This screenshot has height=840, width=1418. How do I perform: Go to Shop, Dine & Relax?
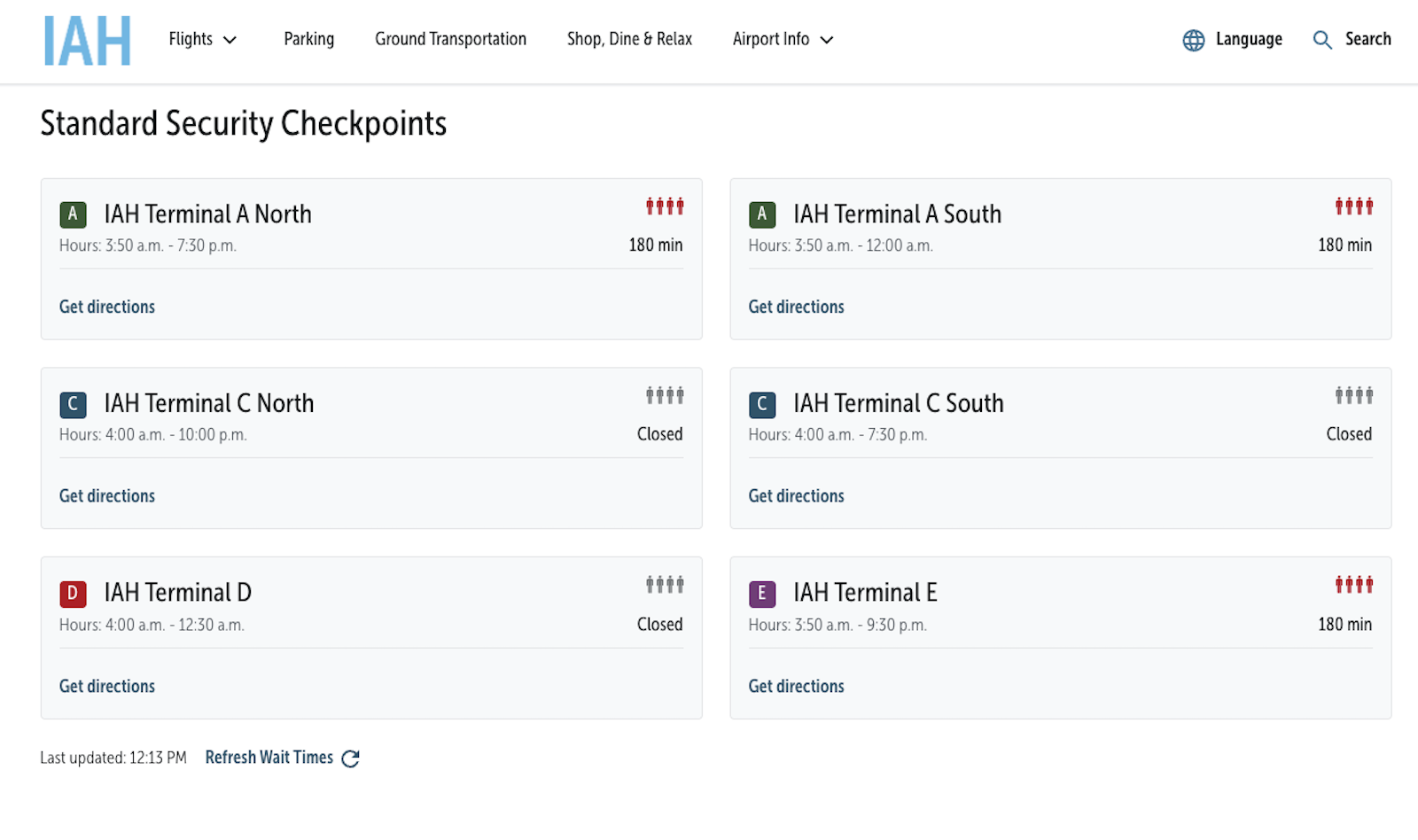tap(629, 39)
